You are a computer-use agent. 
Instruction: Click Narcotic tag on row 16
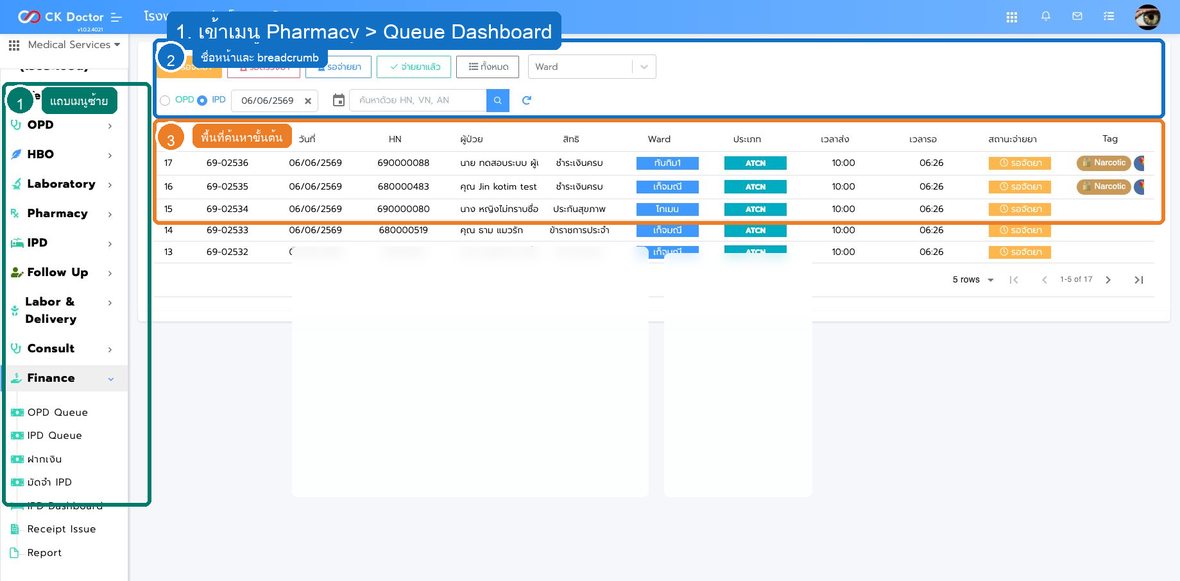pos(1103,186)
